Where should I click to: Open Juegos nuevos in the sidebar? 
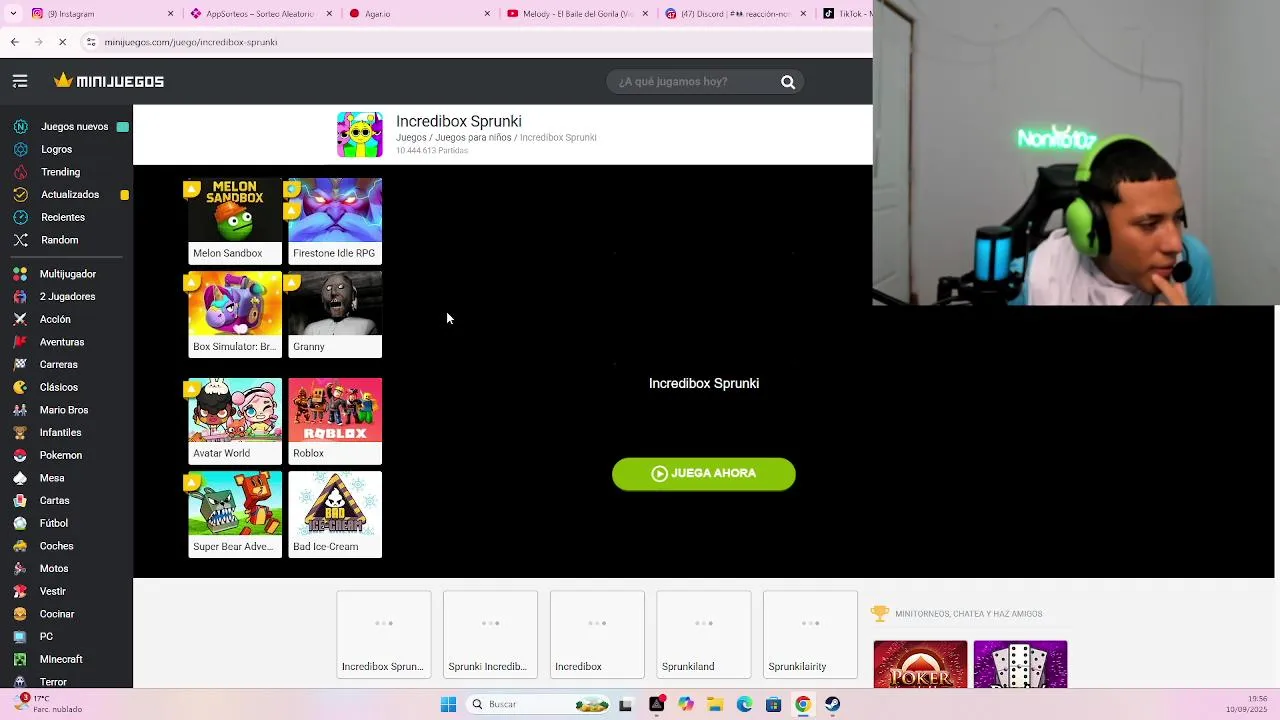click(x=74, y=127)
